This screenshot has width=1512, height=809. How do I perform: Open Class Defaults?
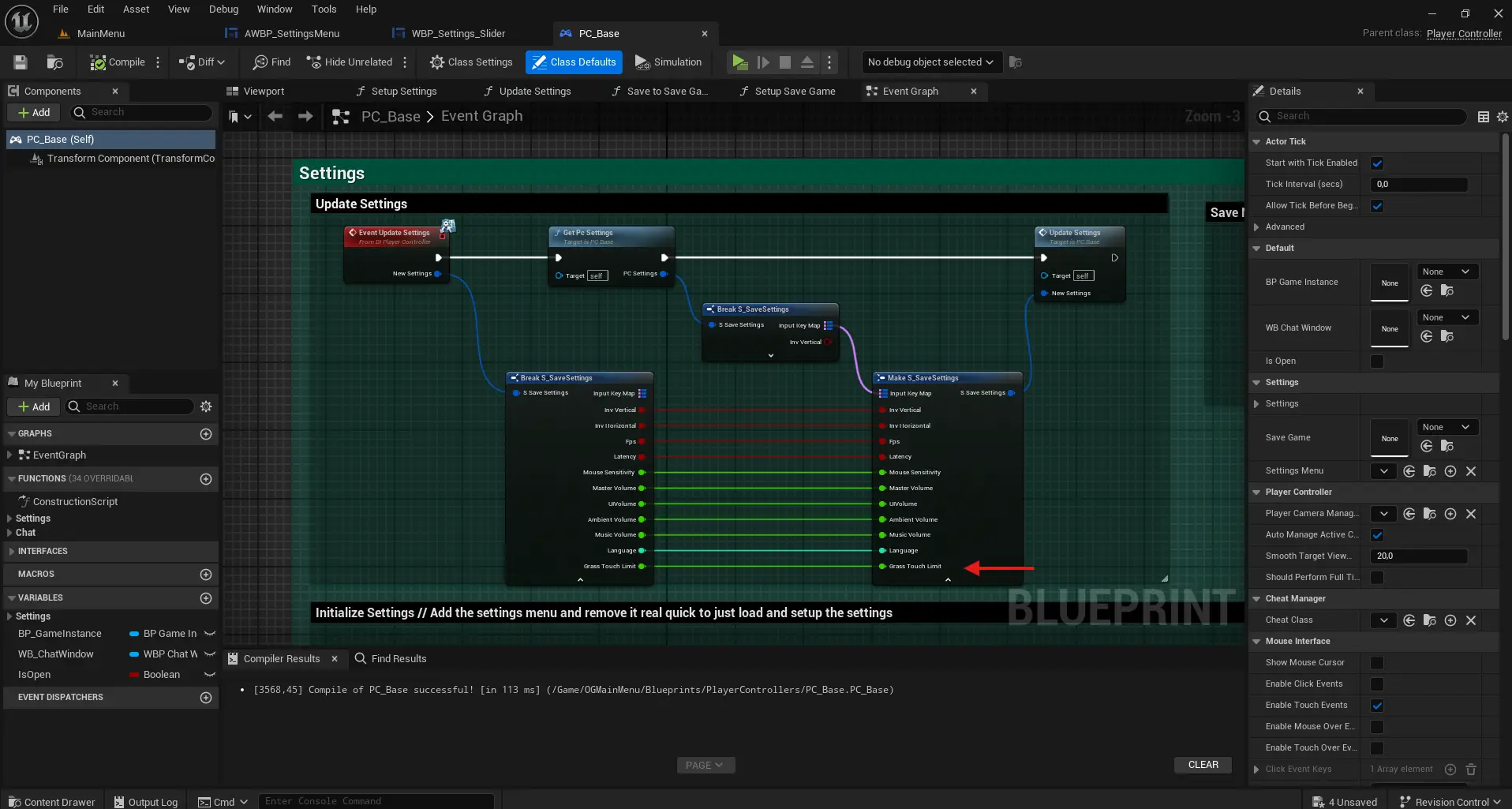[574, 62]
